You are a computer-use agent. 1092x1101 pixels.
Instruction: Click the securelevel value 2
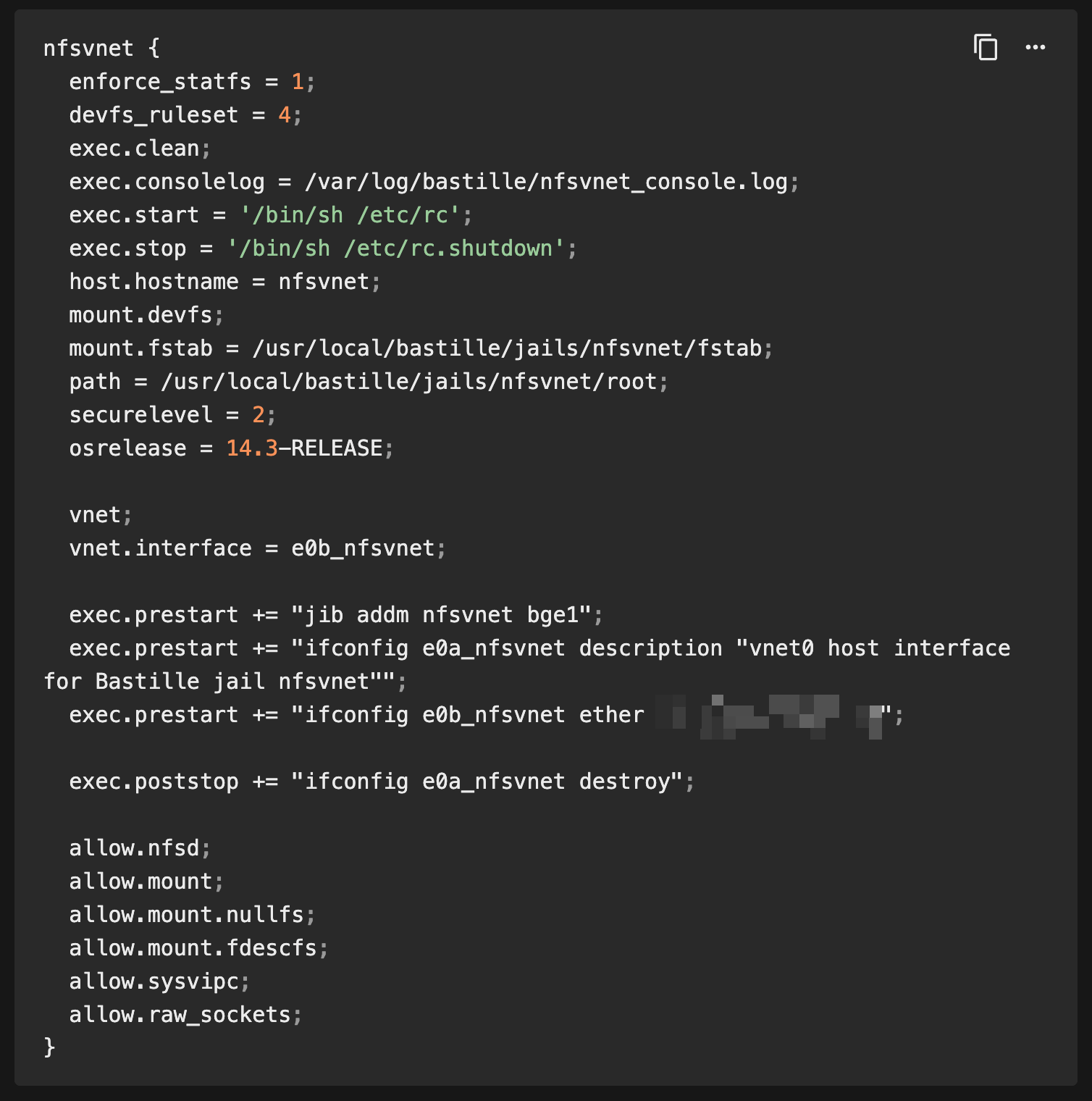[x=258, y=415]
